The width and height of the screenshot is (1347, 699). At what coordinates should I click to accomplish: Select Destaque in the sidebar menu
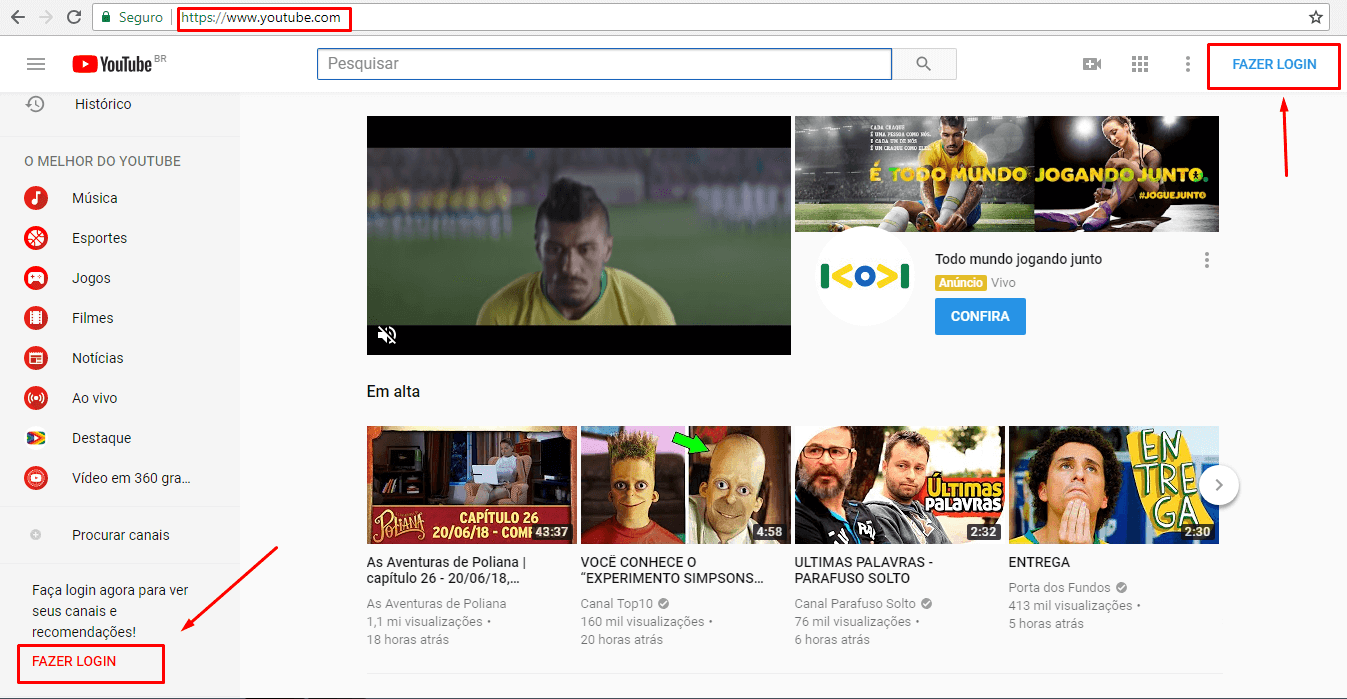point(100,437)
